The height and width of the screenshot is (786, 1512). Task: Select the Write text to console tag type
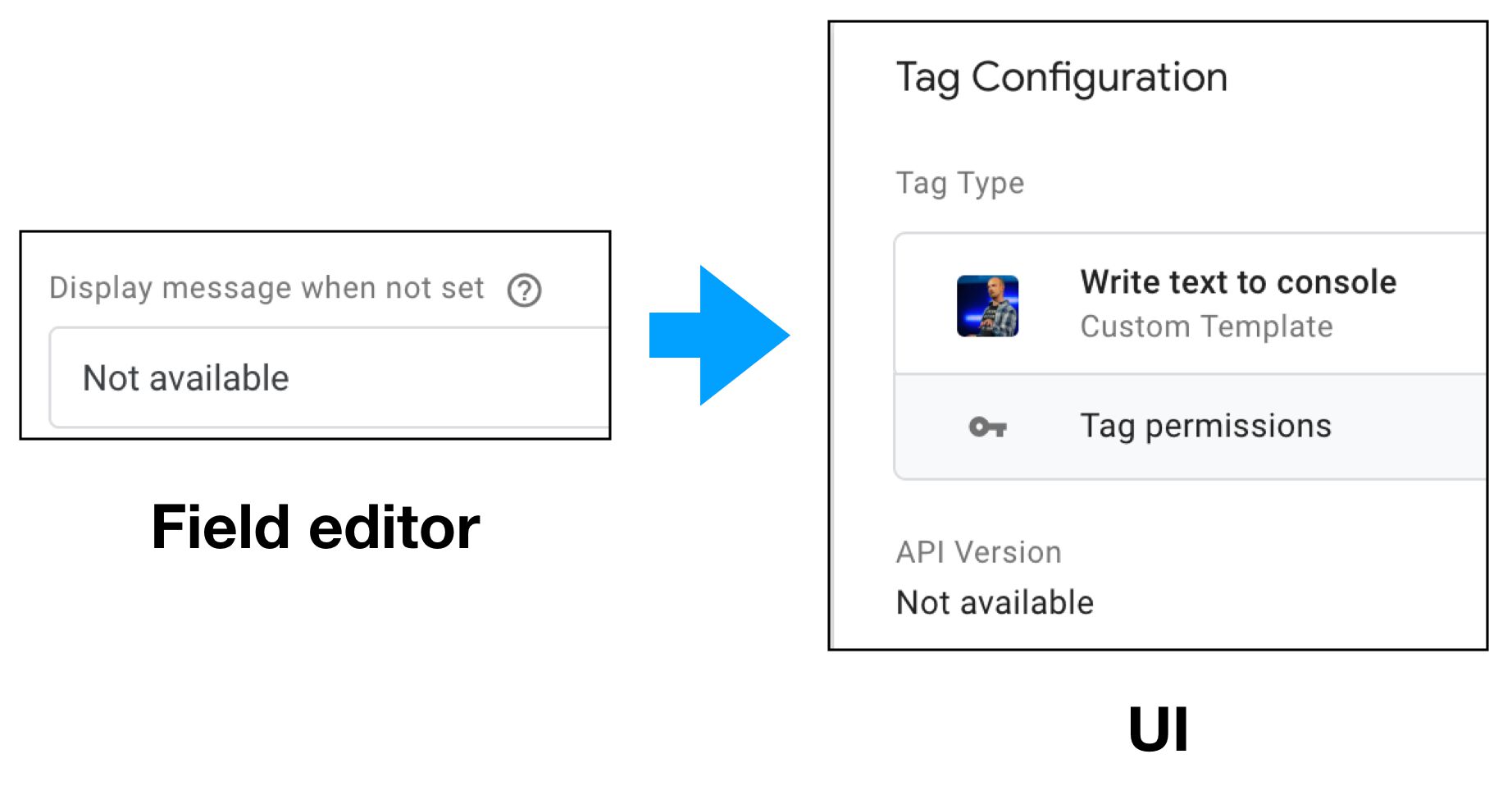1191,304
